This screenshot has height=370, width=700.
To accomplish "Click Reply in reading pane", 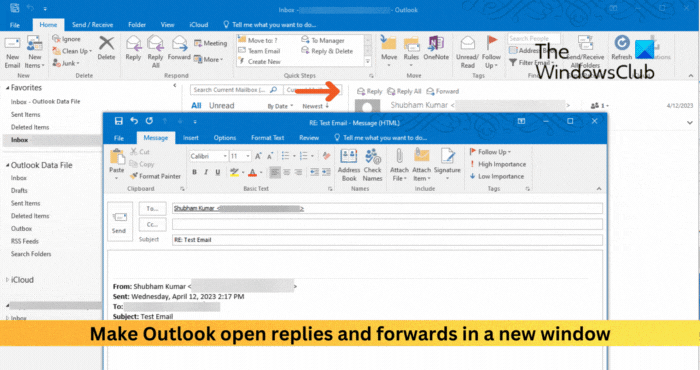I will (x=370, y=91).
